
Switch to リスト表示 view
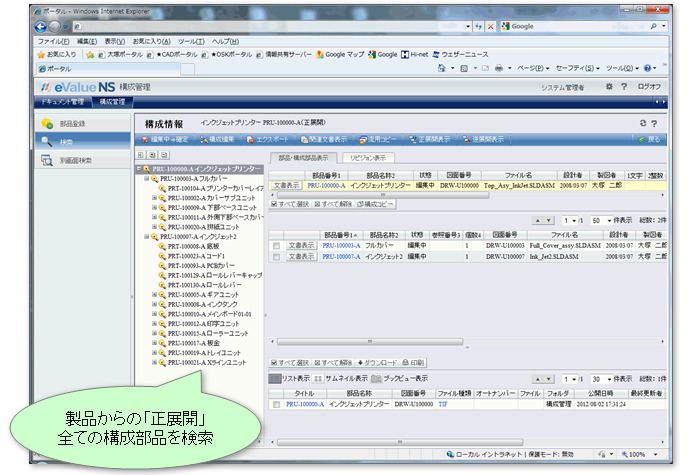[289, 379]
